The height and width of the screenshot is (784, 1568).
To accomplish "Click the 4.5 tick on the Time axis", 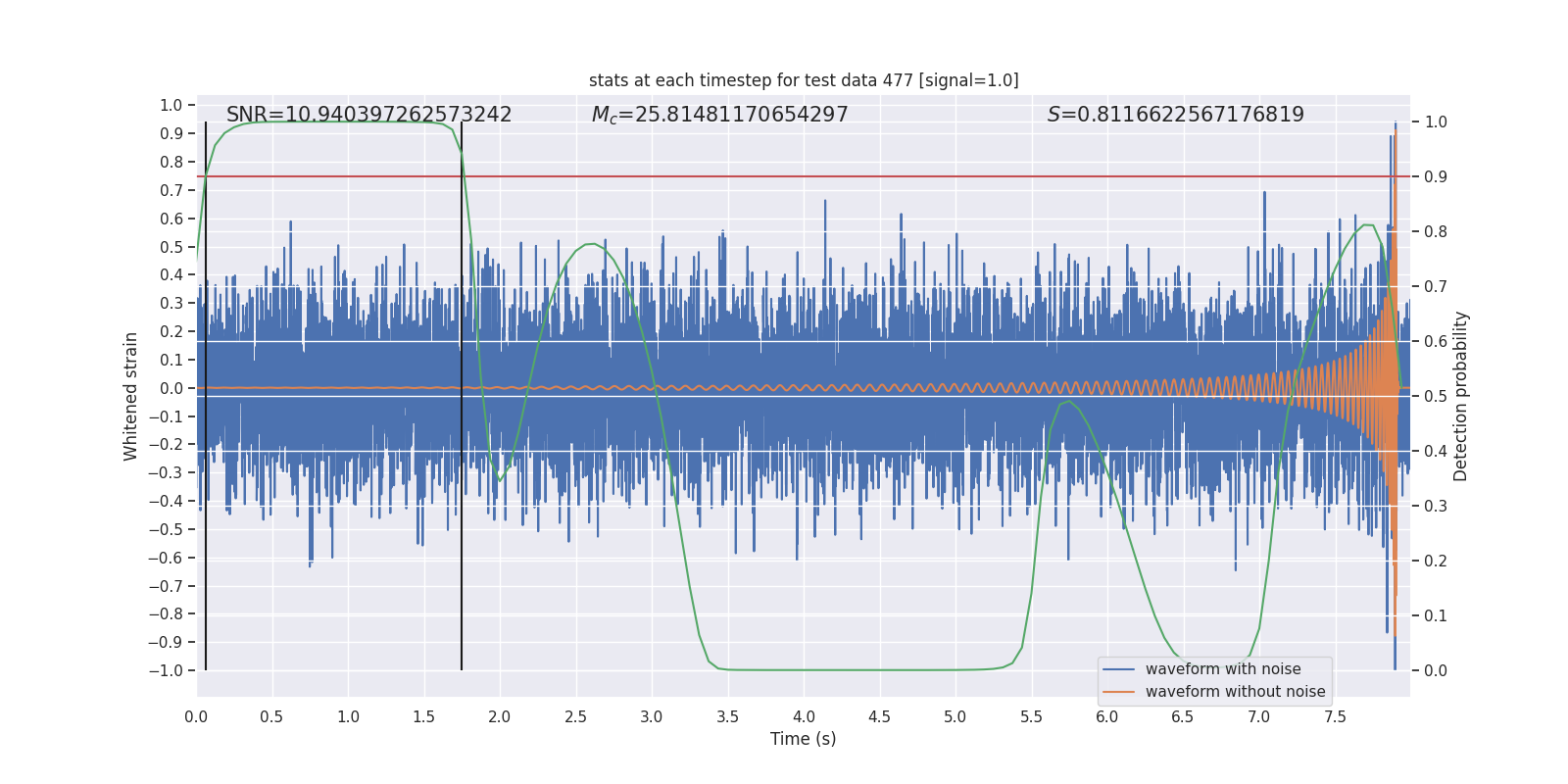I will tap(880, 716).
